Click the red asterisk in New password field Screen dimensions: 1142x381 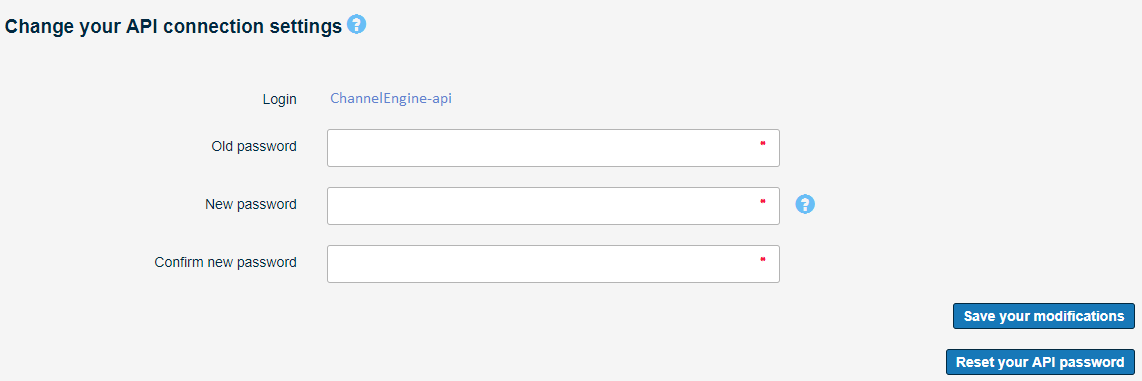tap(763, 201)
